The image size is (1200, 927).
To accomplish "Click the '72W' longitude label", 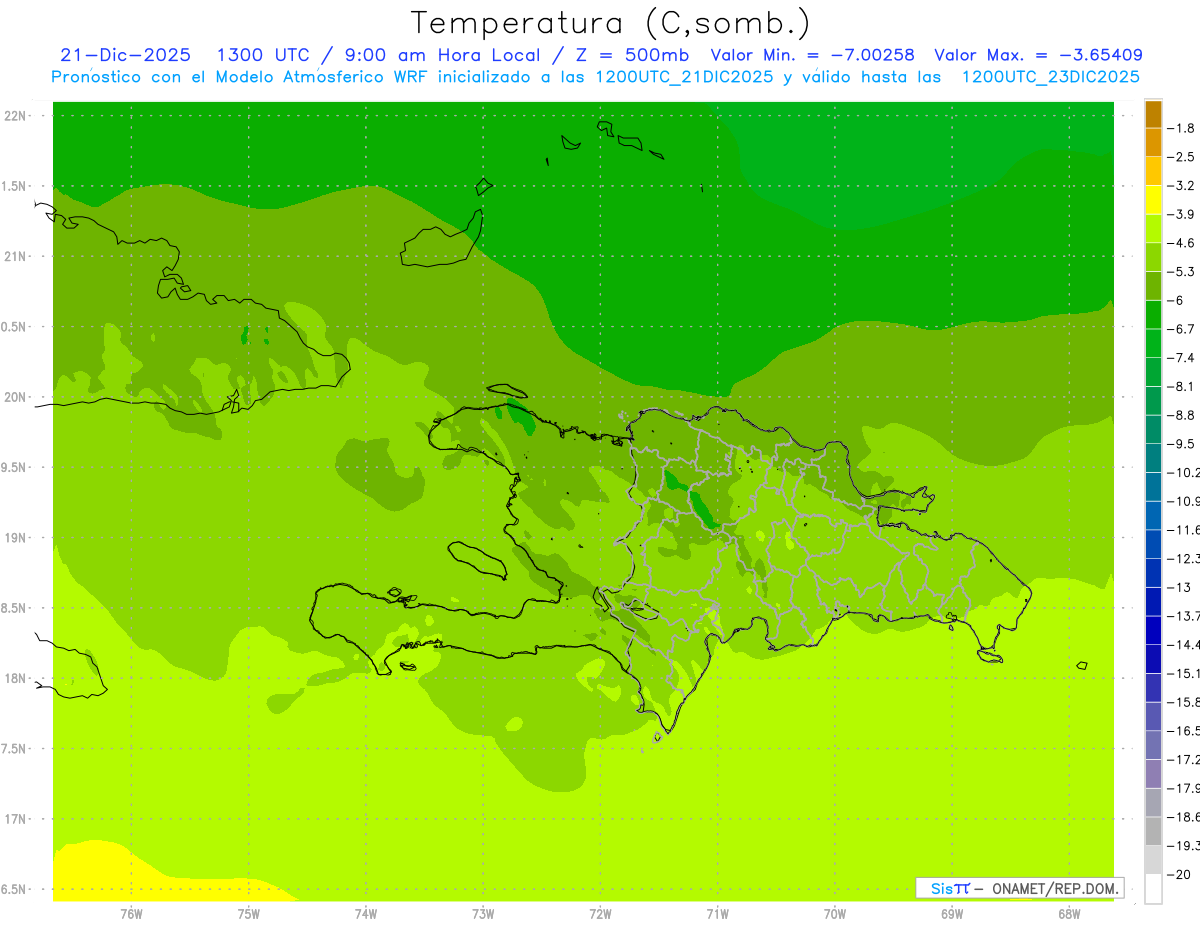I will coord(600,913).
